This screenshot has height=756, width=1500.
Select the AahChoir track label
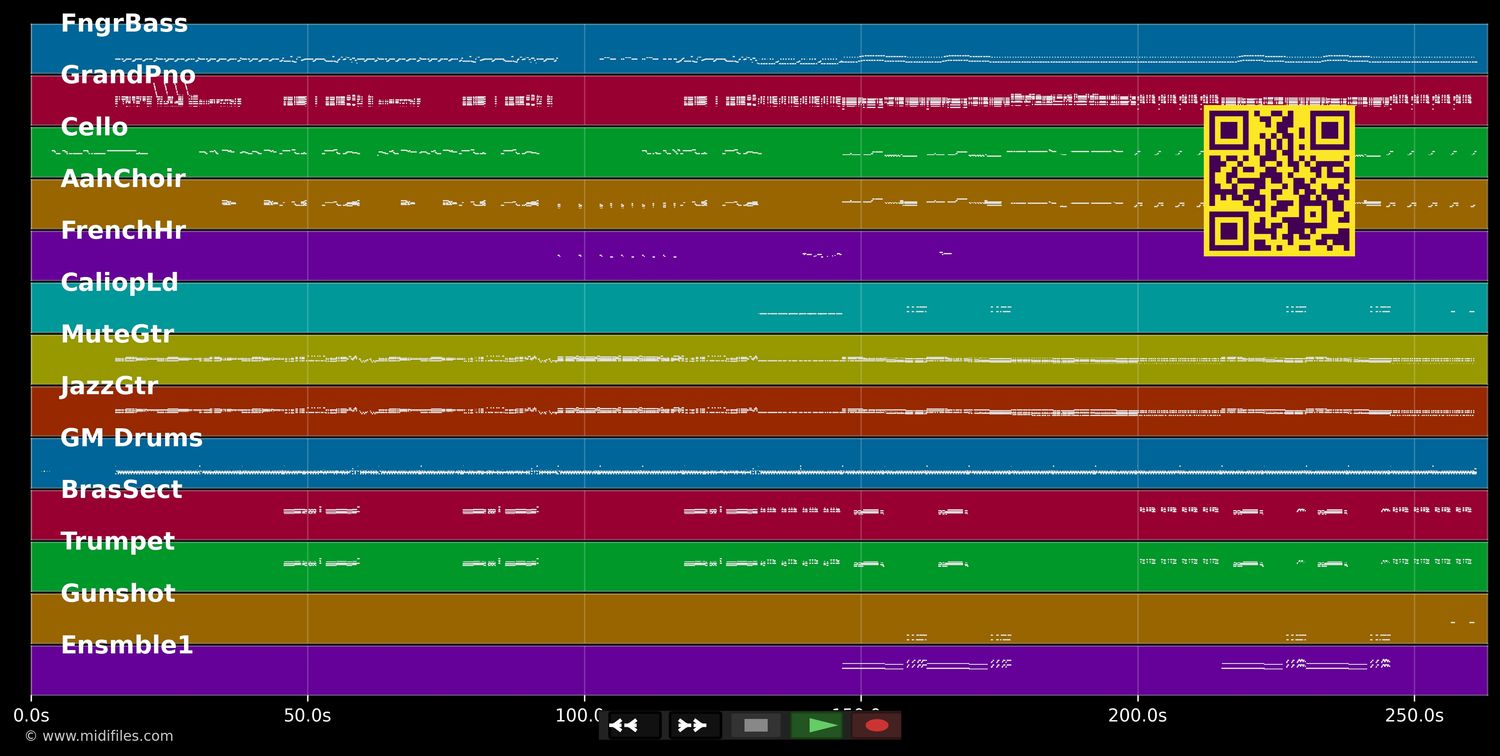123,178
